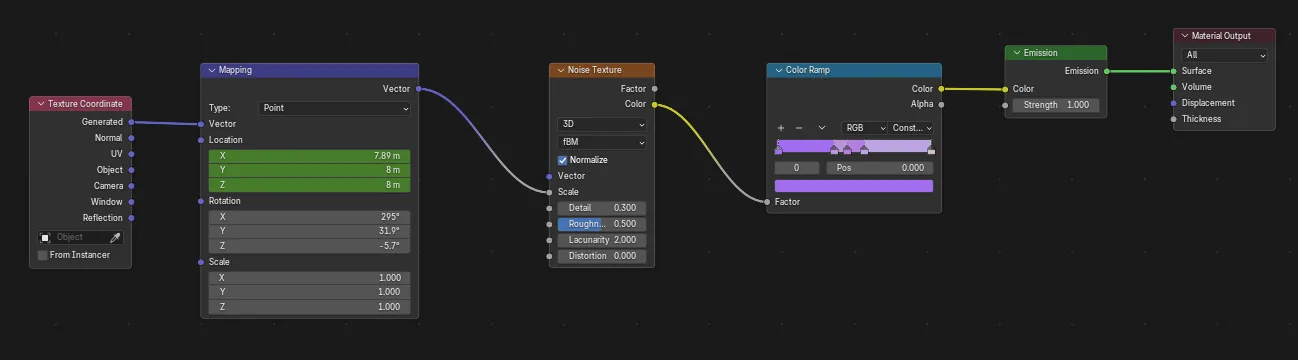Click the eyedropper icon in Object field
1298x360 pixels.
(115, 238)
